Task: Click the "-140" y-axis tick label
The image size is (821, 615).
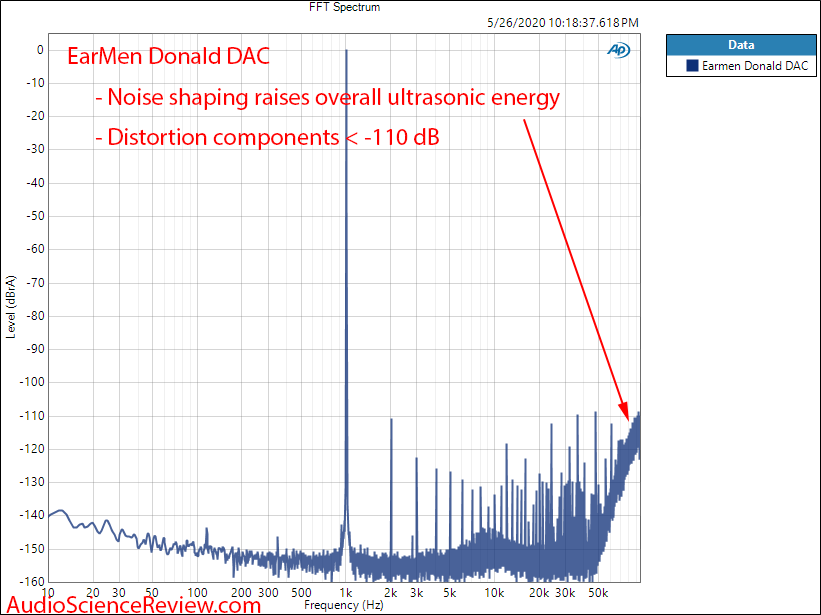Action: 32,516
